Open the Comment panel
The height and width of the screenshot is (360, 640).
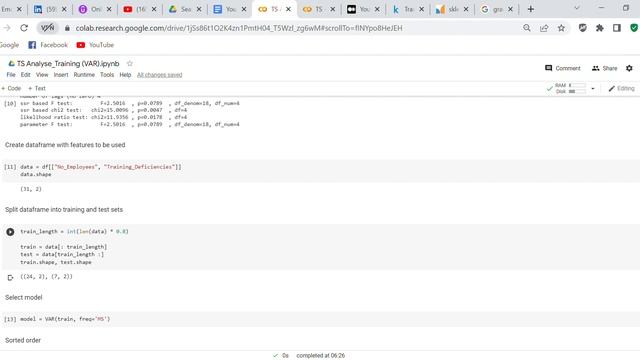pos(563,68)
